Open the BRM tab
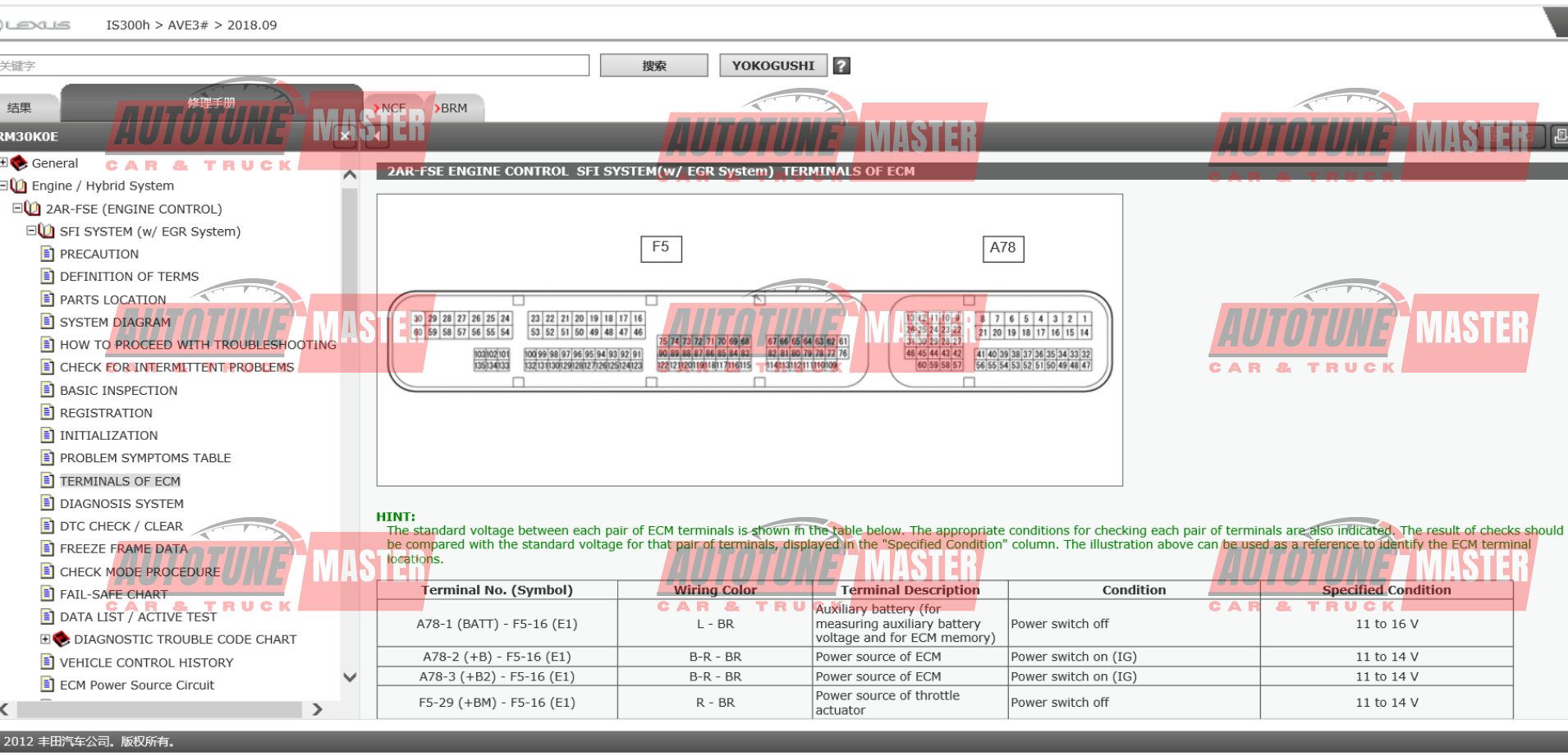 click(454, 108)
